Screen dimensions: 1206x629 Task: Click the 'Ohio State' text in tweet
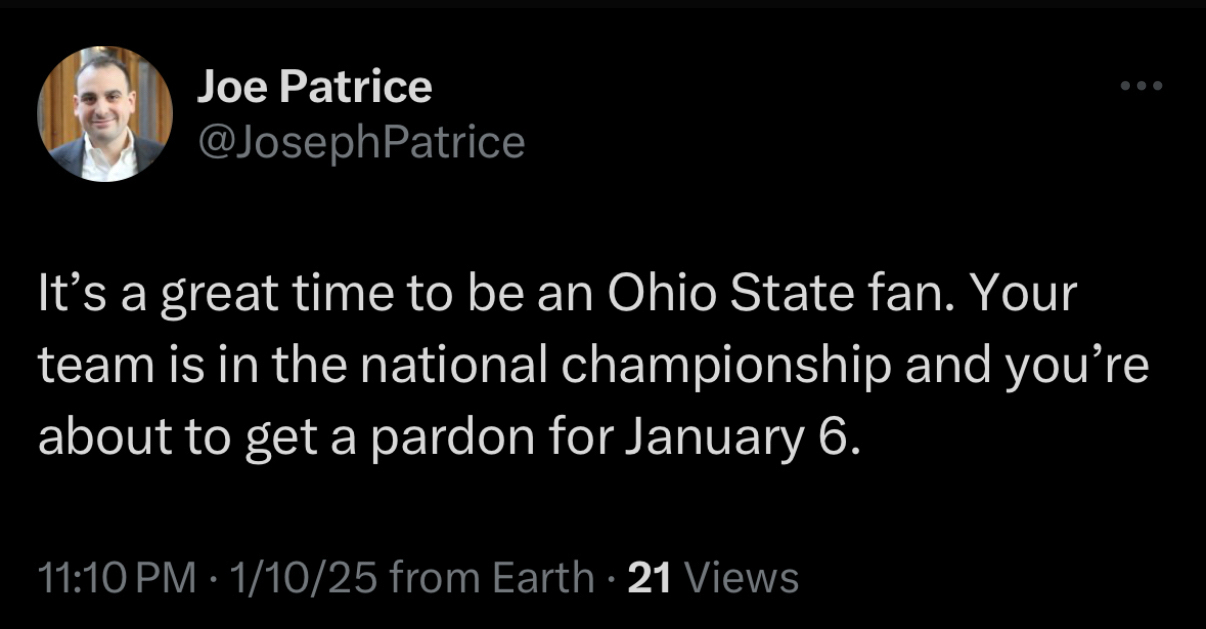[x=699, y=297]
